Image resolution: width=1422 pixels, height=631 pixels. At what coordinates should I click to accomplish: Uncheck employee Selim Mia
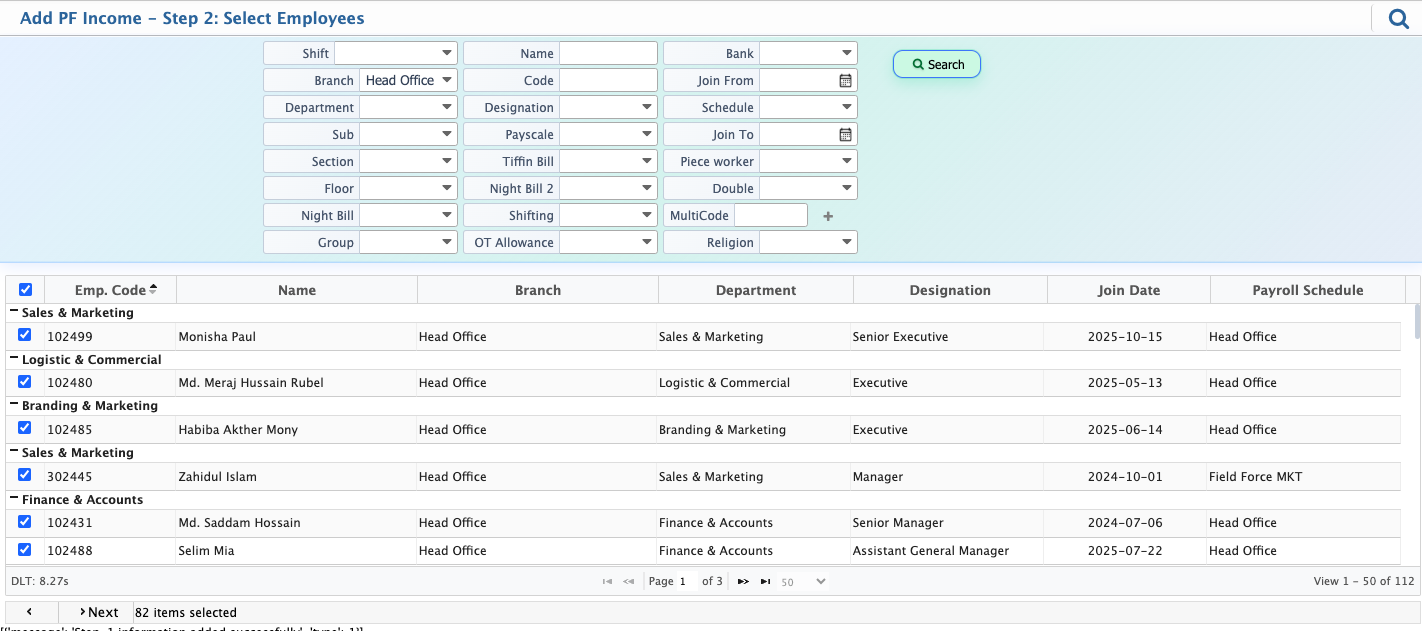point(25,549)
